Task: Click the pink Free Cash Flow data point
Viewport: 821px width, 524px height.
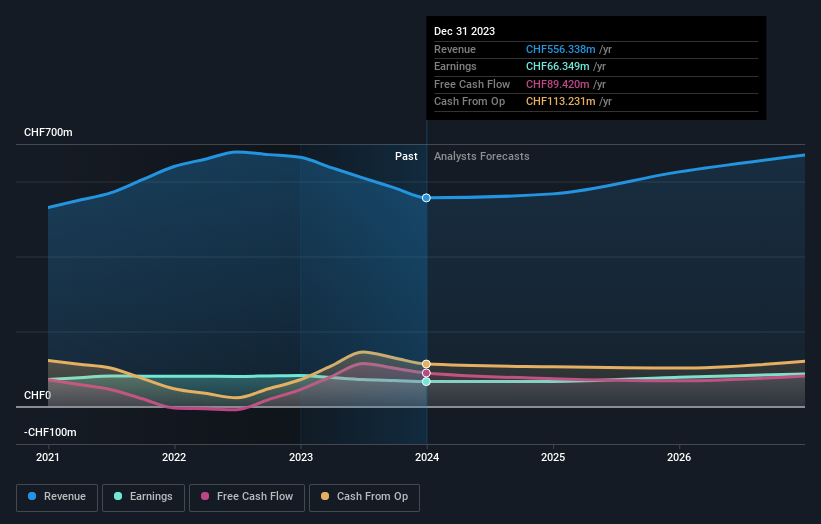Action: (x=426, y=373)
